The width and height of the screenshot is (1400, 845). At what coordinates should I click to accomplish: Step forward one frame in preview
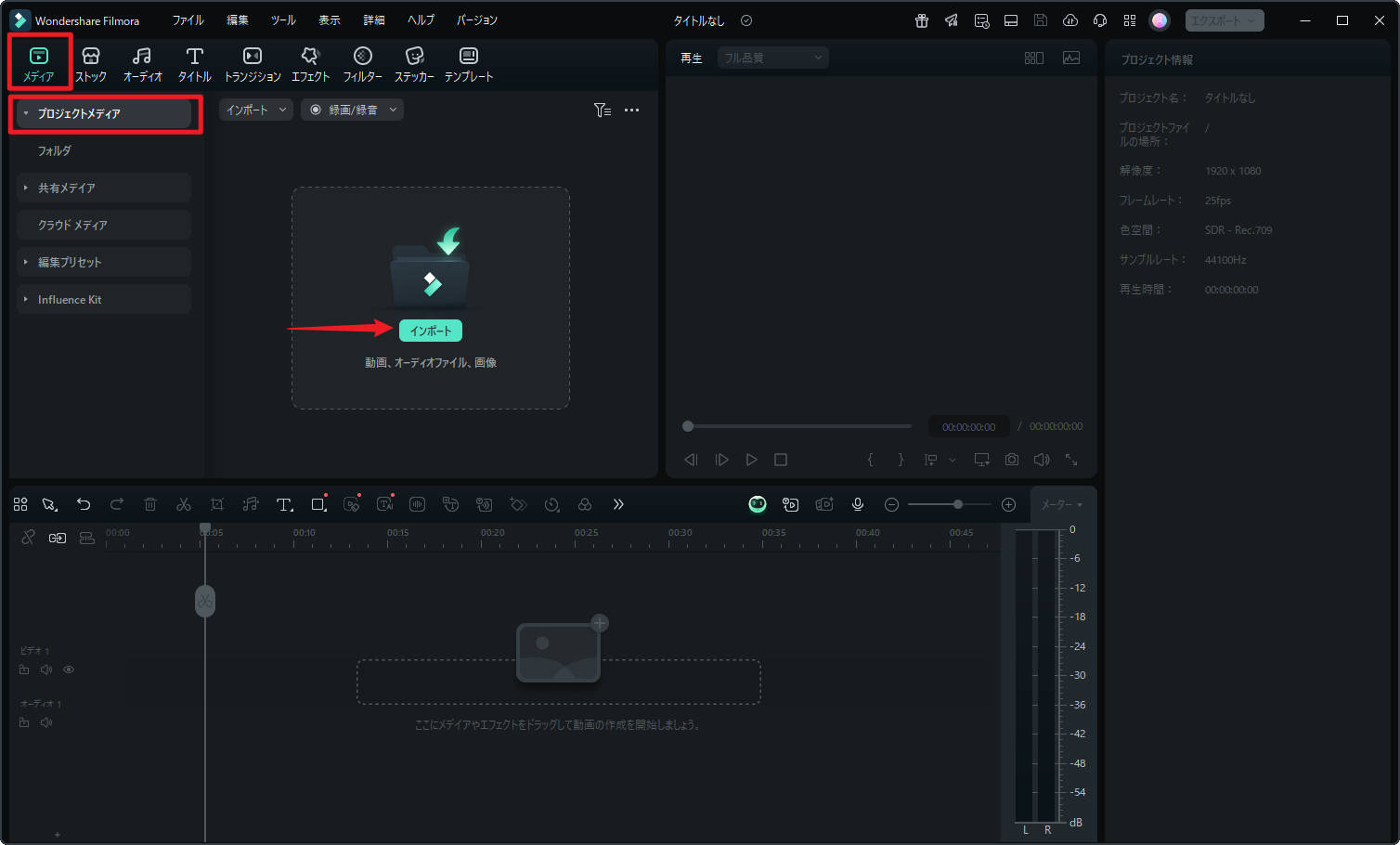[x=721, y=460]
